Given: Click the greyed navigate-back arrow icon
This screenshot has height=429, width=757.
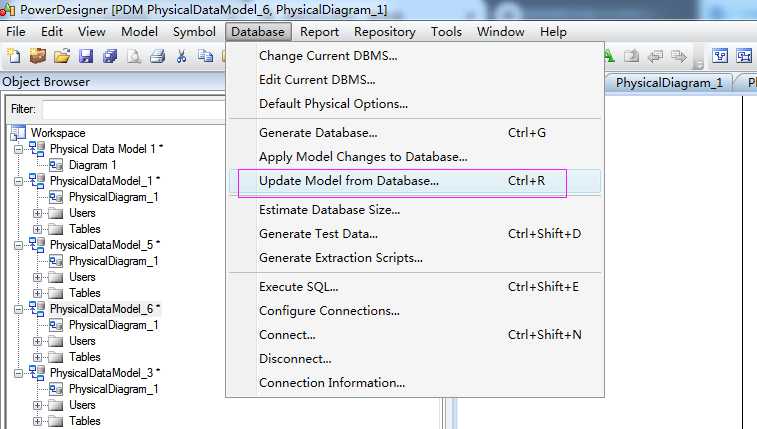Looking at the screenshot, I should tap(655, 56).
